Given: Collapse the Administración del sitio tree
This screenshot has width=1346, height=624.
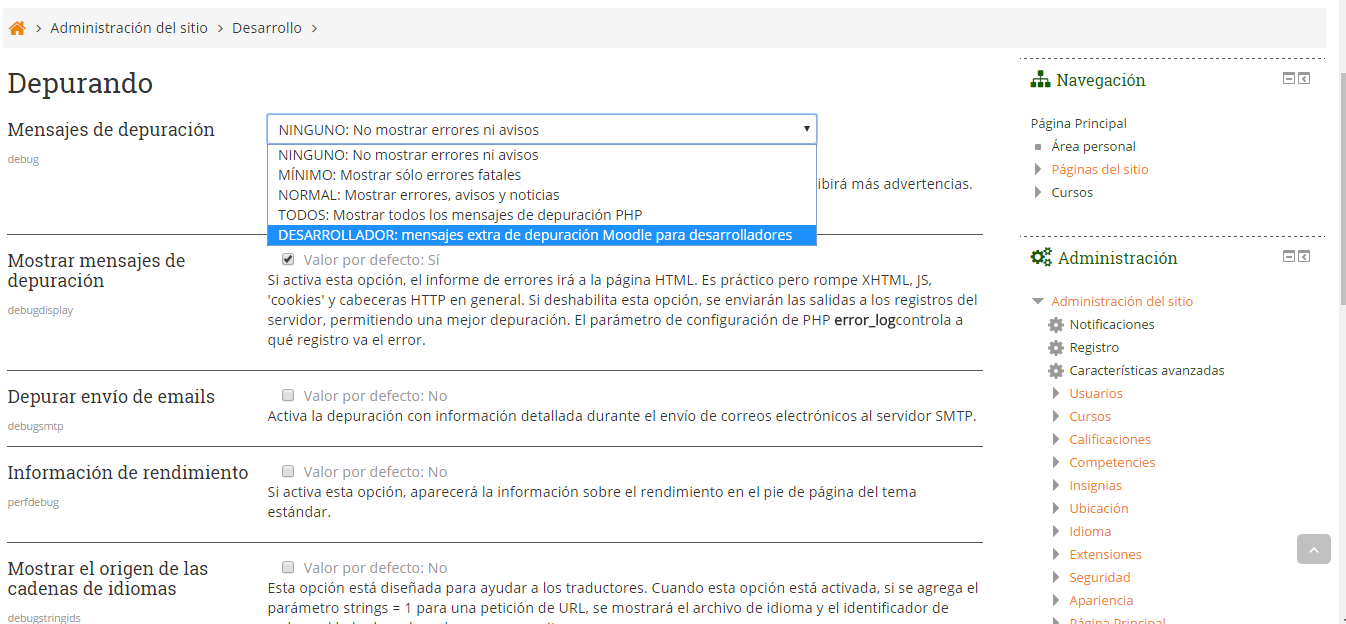Looking at the screenshot, I should point(1038,301).
